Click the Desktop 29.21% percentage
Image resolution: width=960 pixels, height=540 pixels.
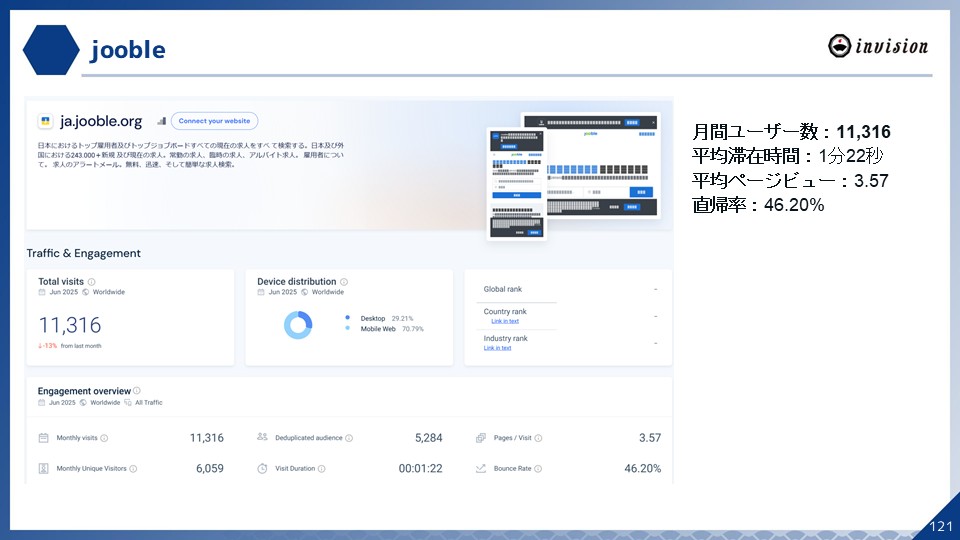pyautogui.click(x=402, y=318)
